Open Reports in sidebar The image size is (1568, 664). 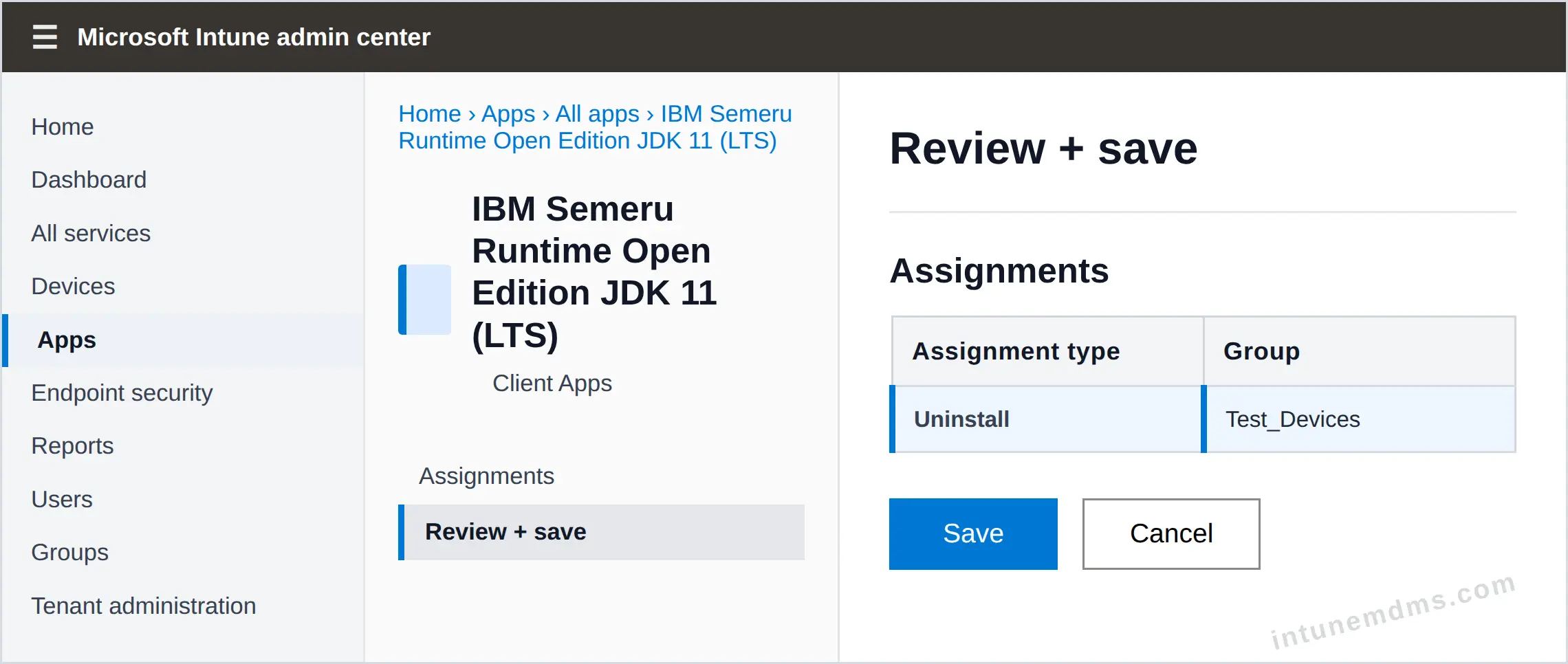pyautogui.click(x=73, y=446)
